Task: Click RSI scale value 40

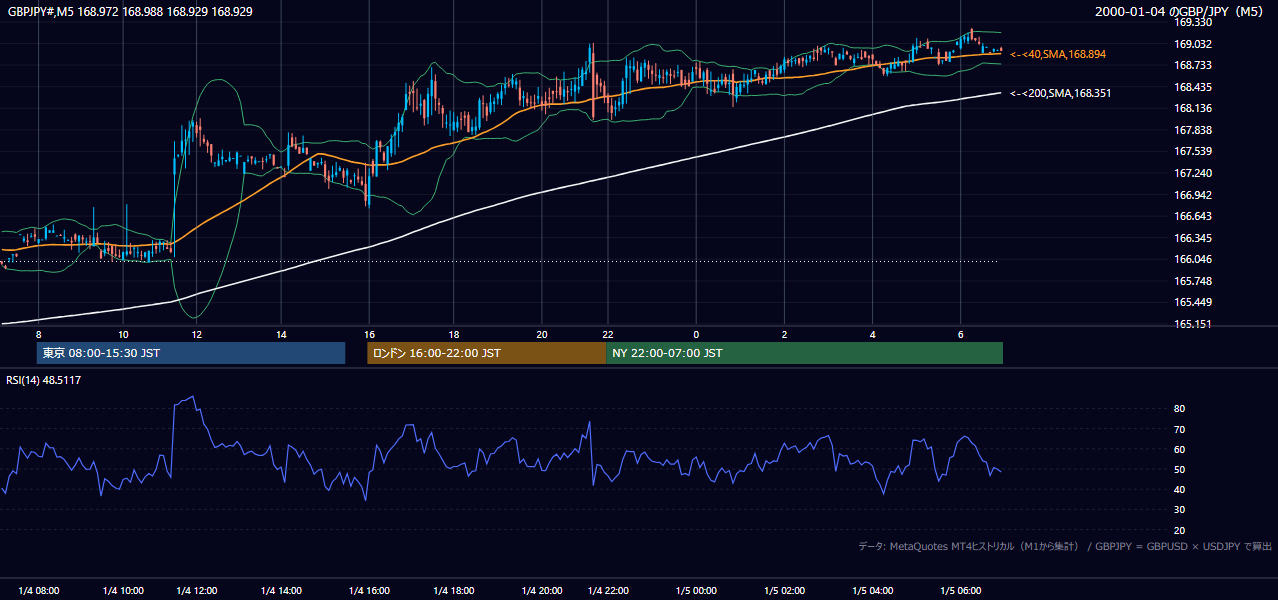Action: (x=1179, y=489)
